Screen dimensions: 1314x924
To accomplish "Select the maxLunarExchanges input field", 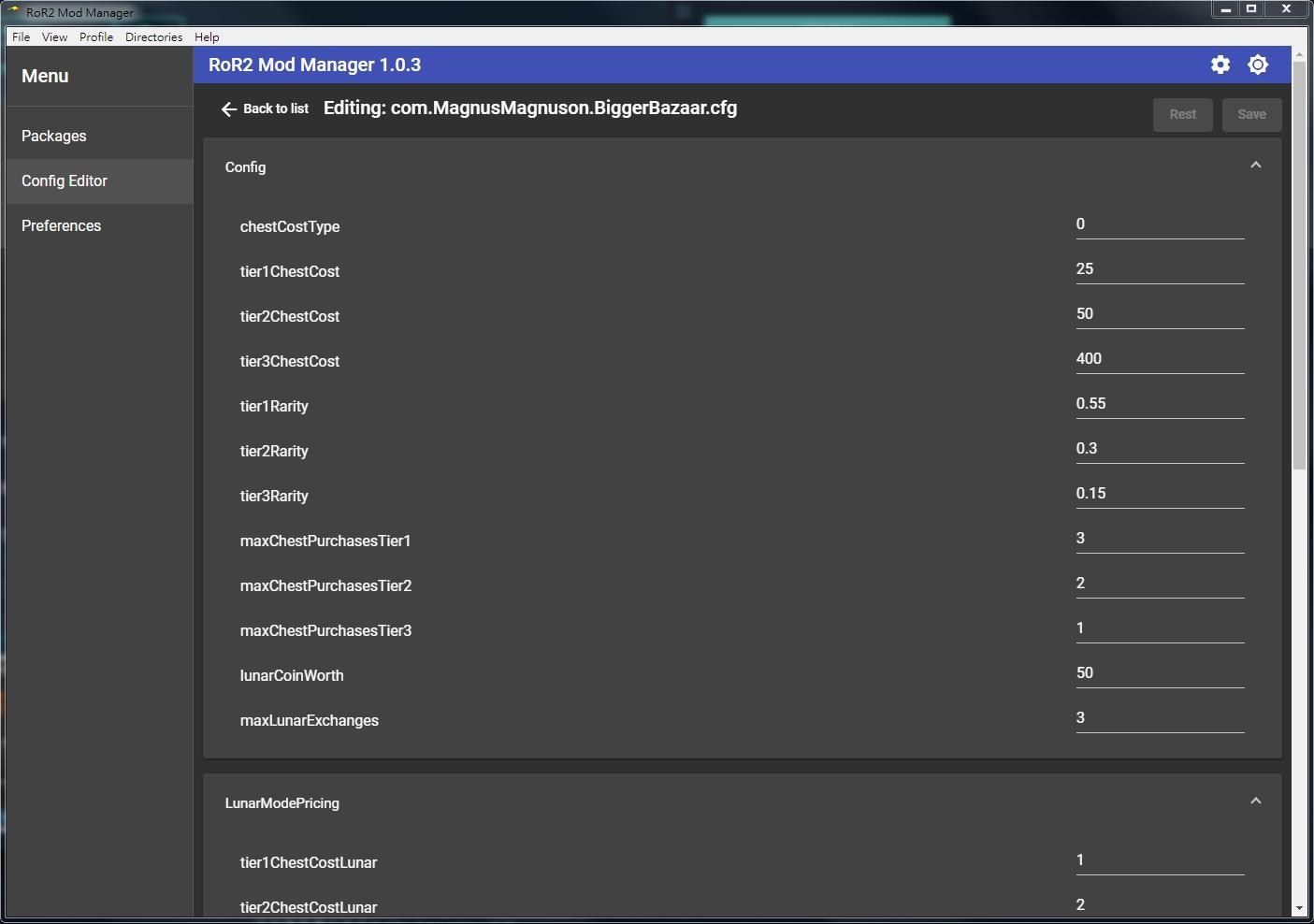I will tap(1160, 717).
